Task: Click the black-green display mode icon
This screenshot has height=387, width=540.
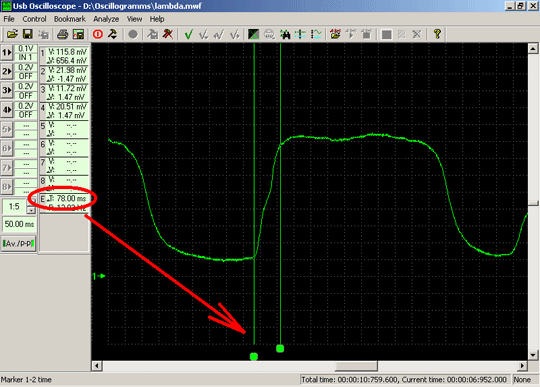Action: click(x=253, y=34)
